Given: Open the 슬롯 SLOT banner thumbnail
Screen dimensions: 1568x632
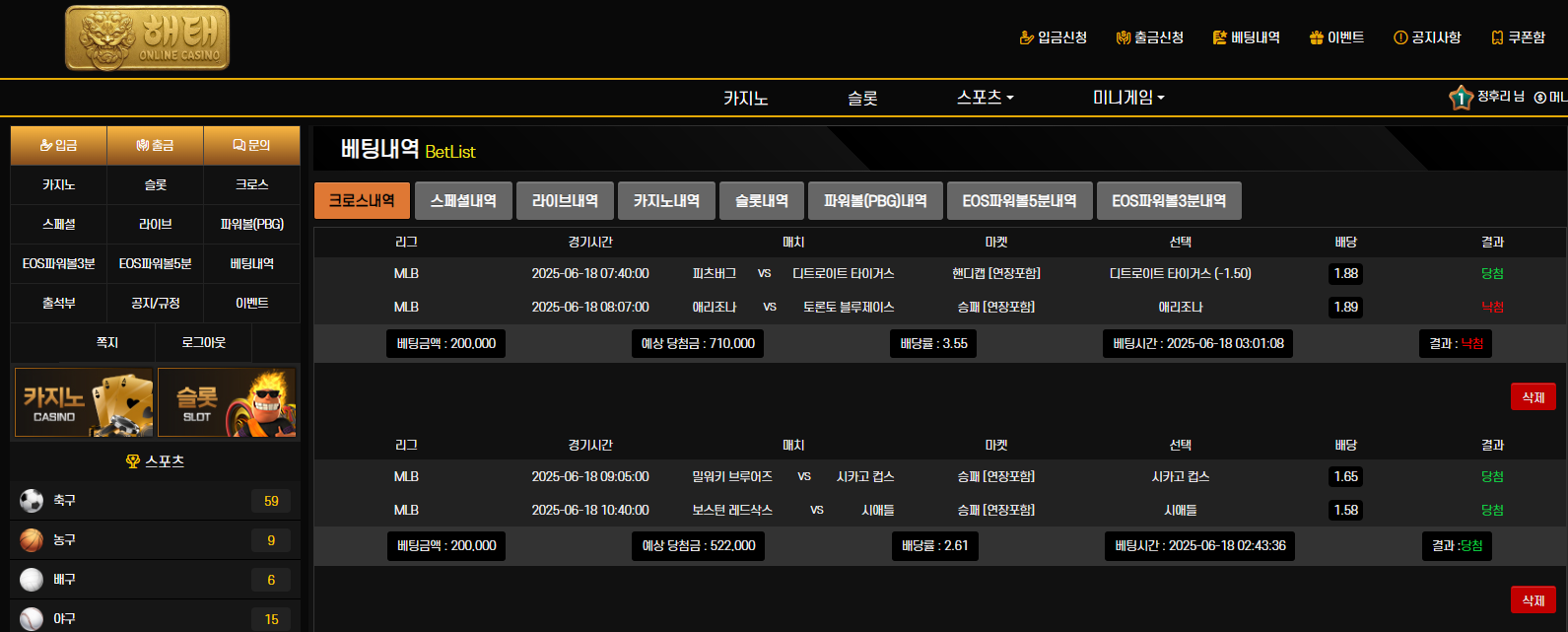Looking at the screenshot, I should pyautogui.click(x=228, y=402).
